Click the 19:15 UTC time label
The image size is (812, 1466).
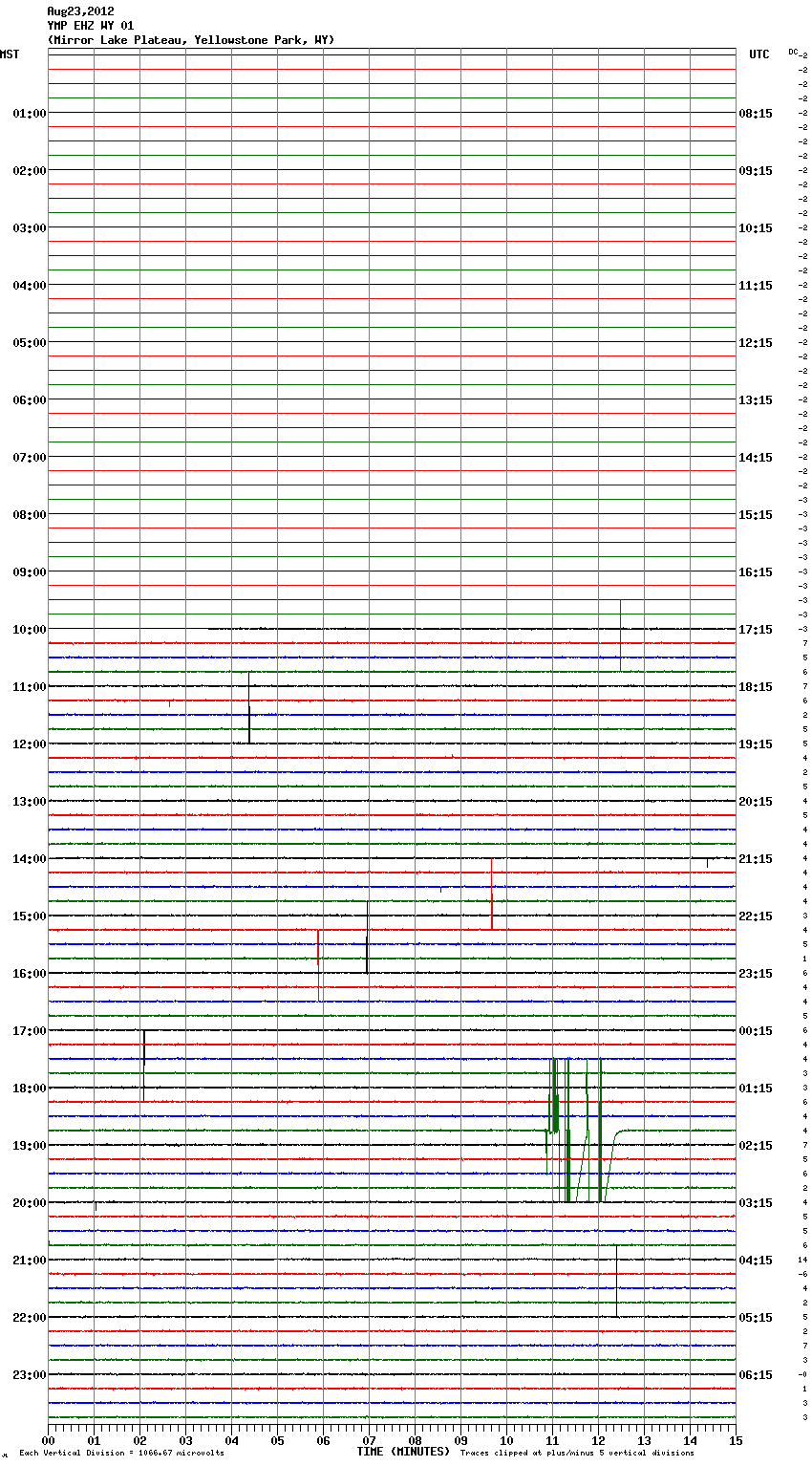tap(756, 744)
